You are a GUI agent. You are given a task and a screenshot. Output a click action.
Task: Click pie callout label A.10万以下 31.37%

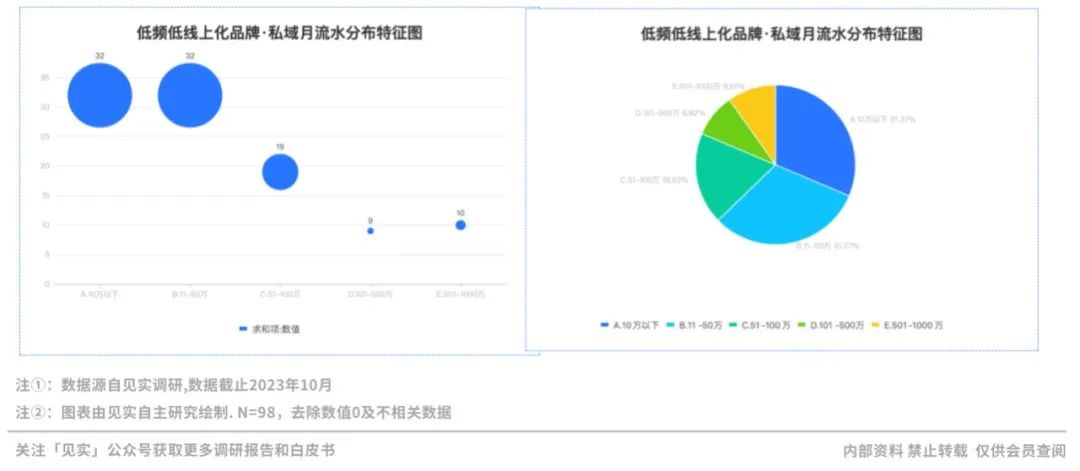click(x=882, y=120)
